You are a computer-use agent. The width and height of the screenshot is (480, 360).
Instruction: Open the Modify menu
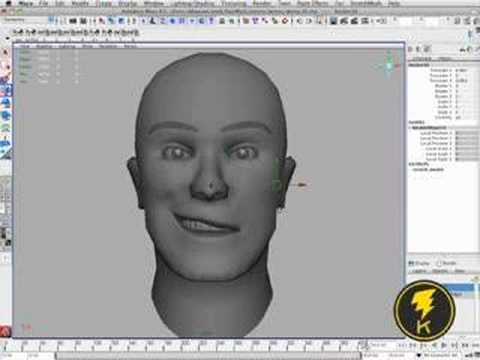click(80, 4)
